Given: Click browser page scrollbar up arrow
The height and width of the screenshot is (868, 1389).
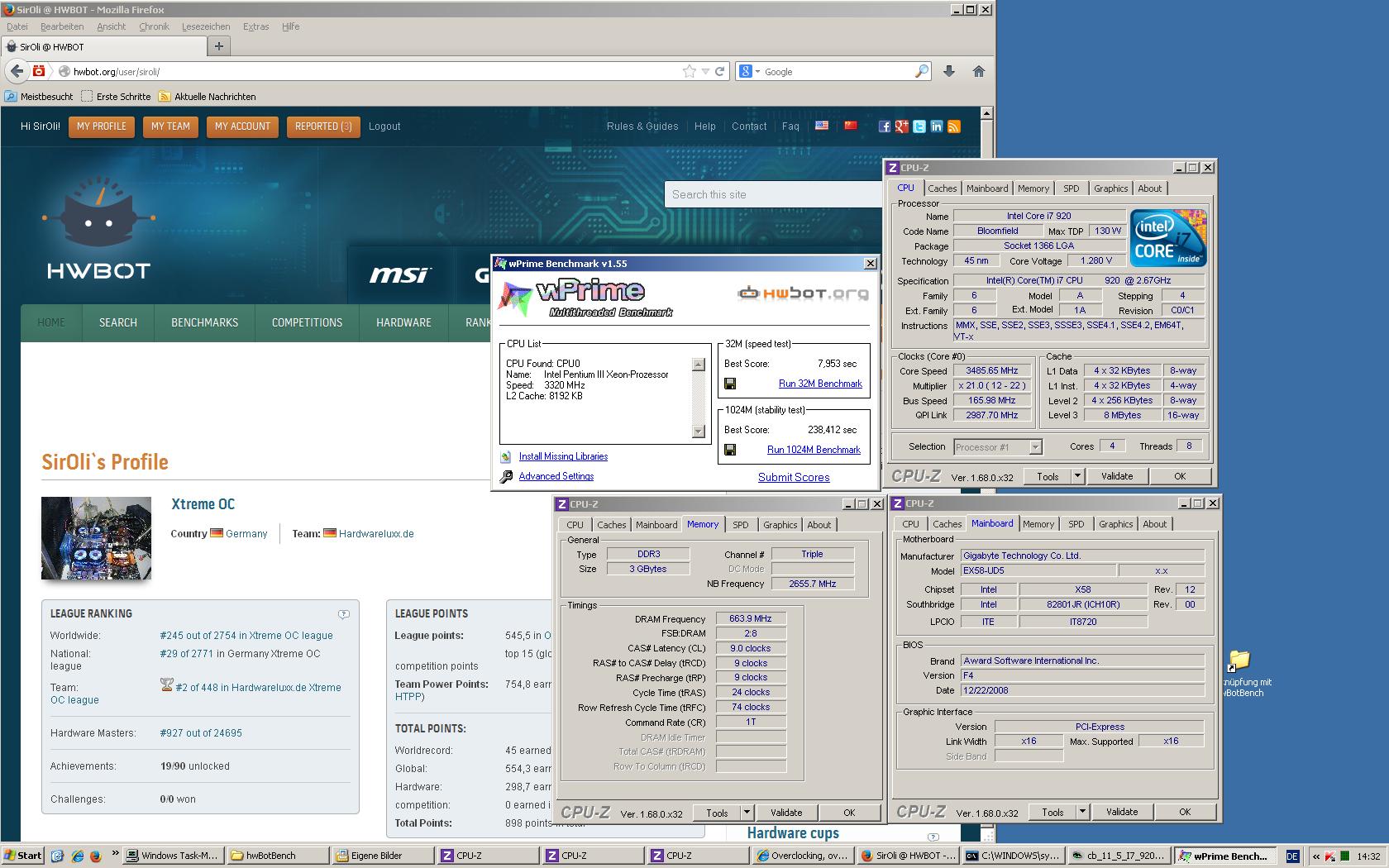Looking at the screenshot, I should tap(986, 113).
